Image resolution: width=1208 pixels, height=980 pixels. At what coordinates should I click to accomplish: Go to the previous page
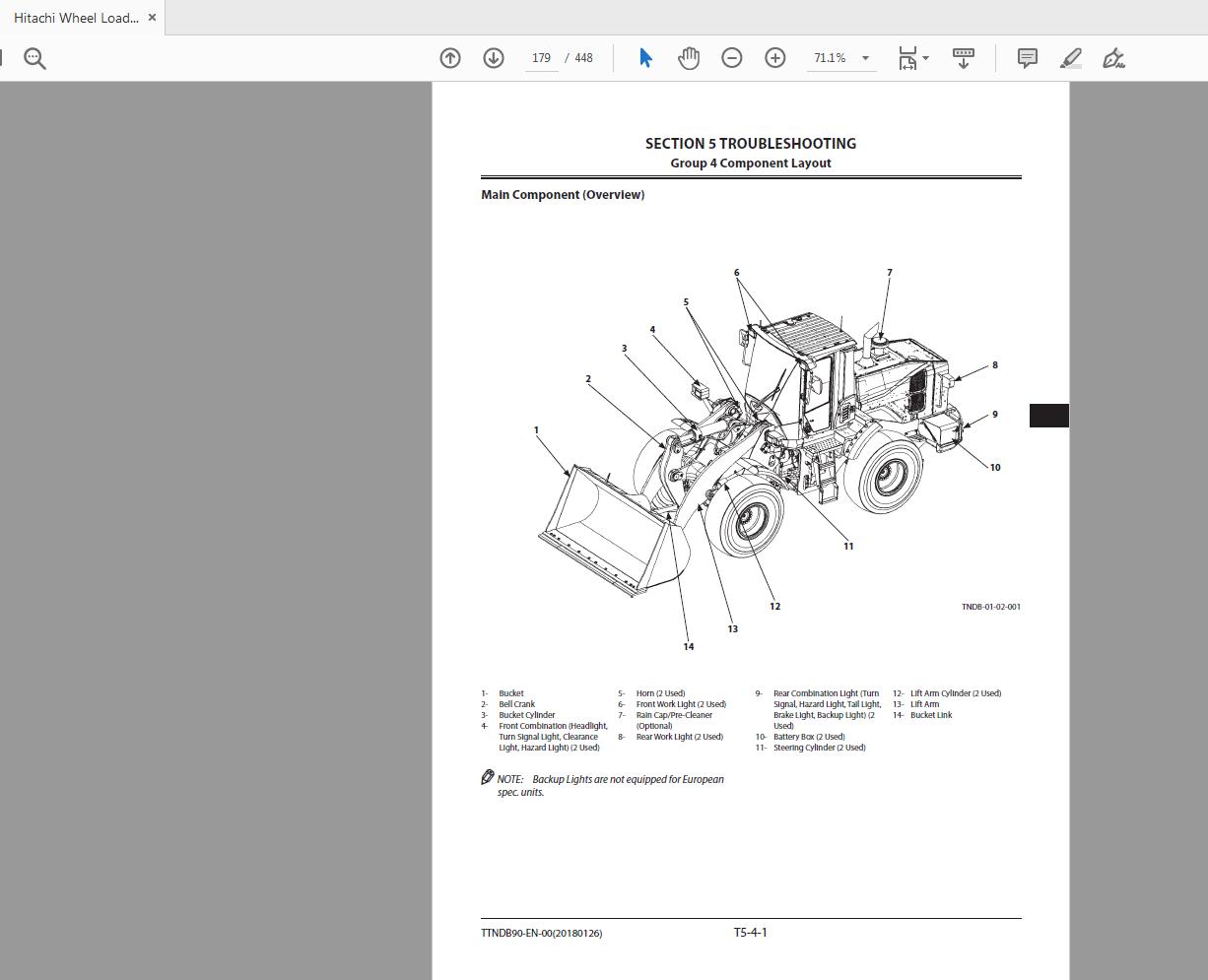[449, 58]
